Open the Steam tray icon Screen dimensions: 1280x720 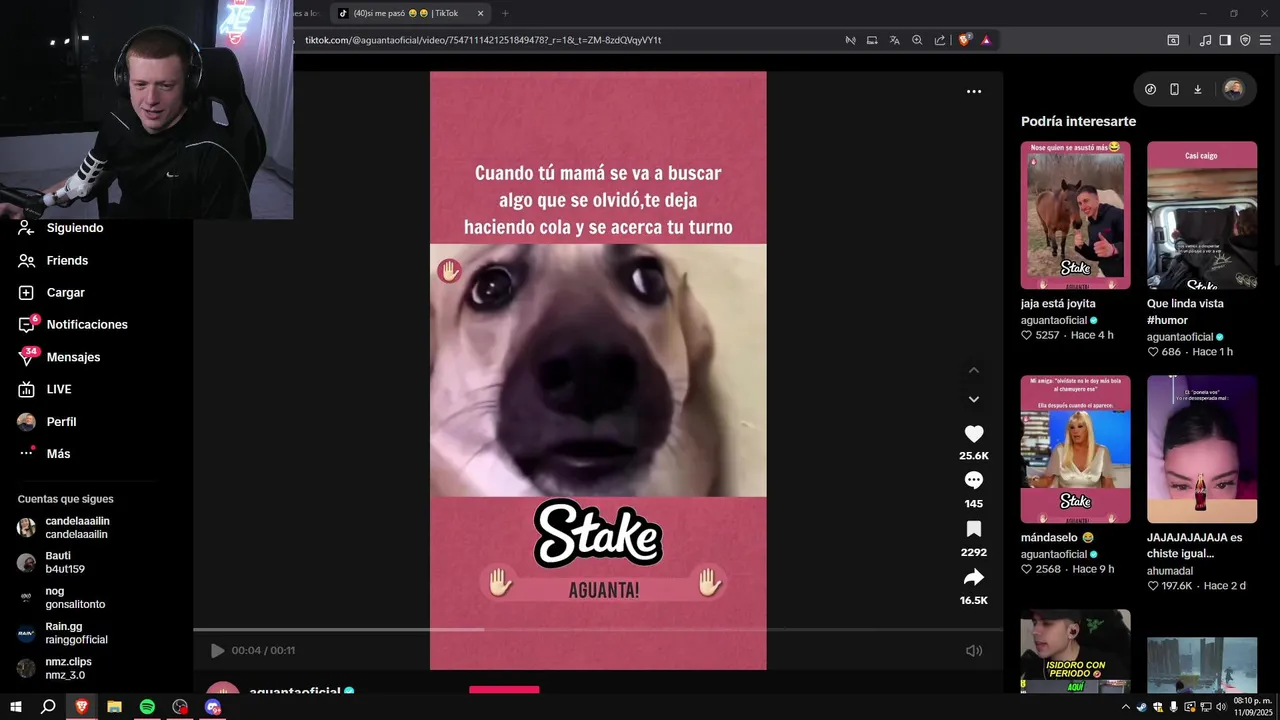point(1142,707)
